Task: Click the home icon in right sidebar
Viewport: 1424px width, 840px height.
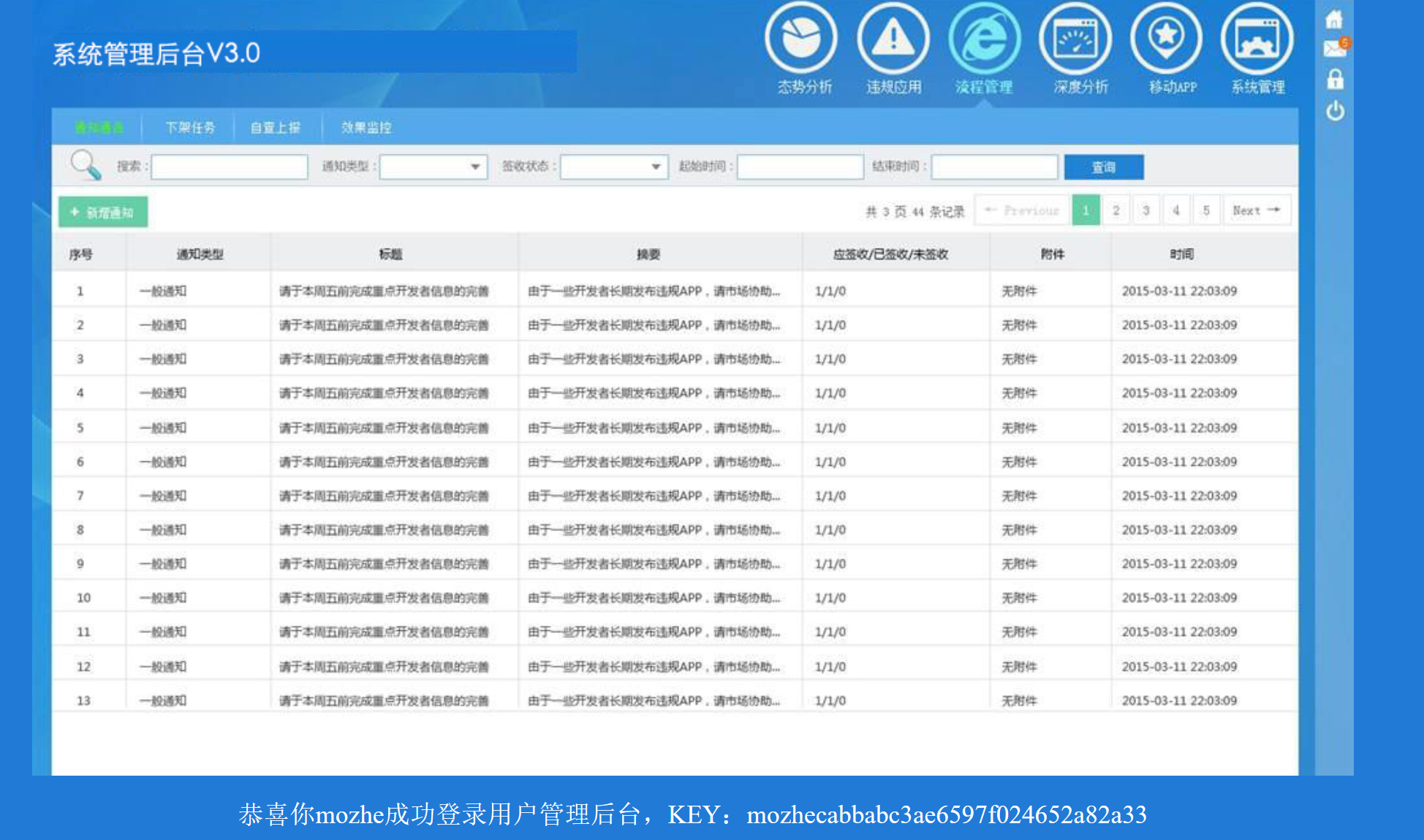Action: 1334,20
